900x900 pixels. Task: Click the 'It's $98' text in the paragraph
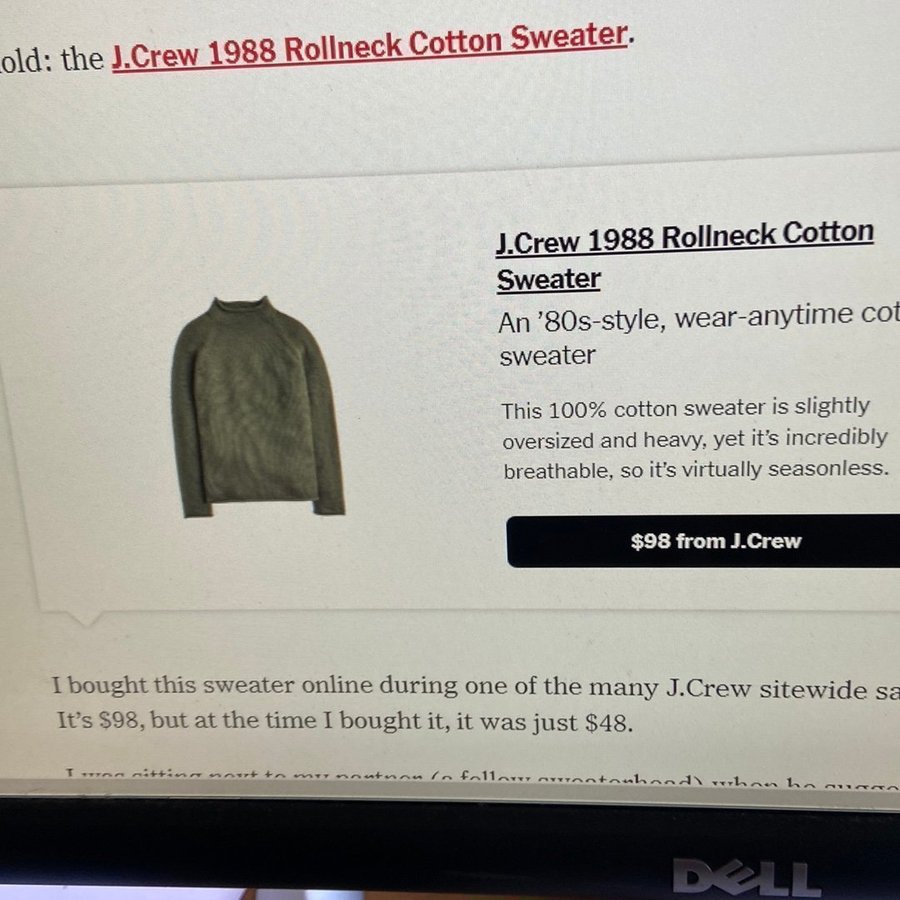click(101, 720)
